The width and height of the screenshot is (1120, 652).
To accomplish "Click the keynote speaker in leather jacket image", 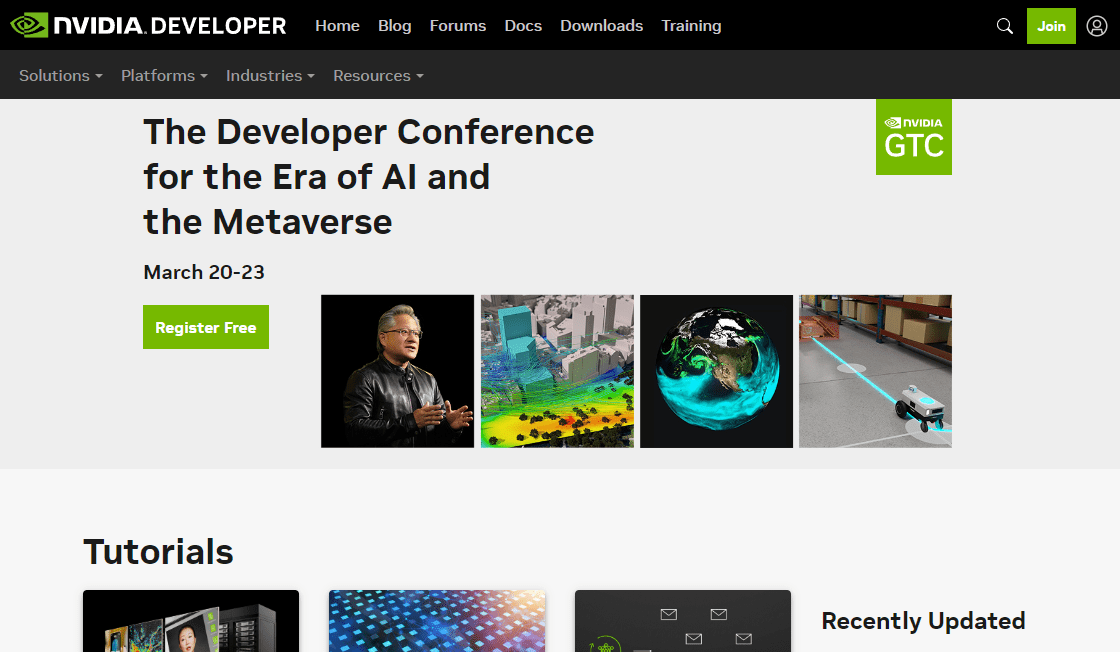I will [397, 371].
